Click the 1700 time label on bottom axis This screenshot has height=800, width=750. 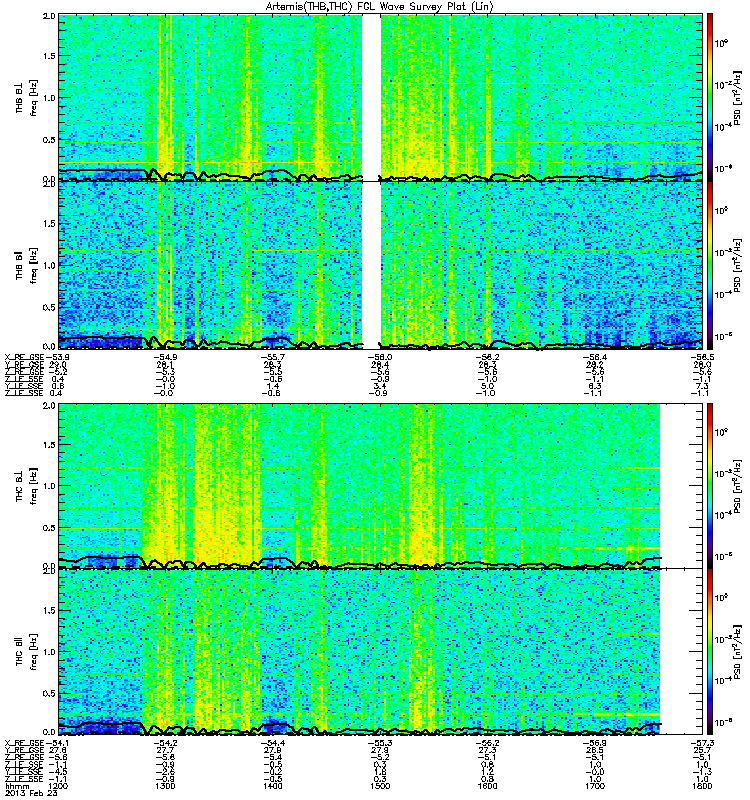(x=595, y=786)
